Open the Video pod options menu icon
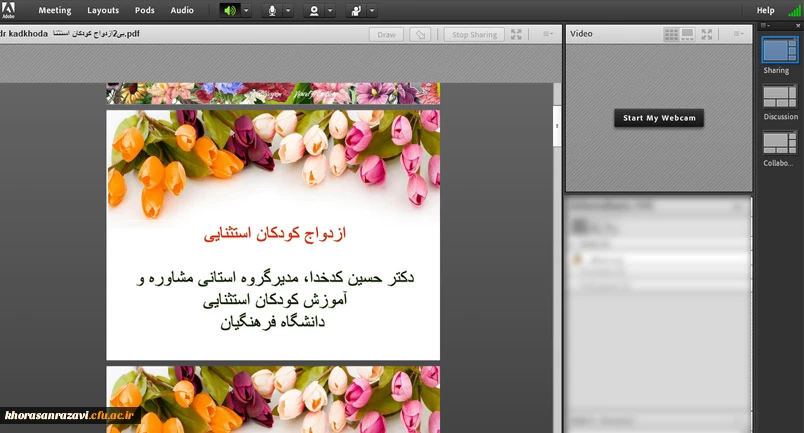 pyautogui.click(x=738, y=34)
